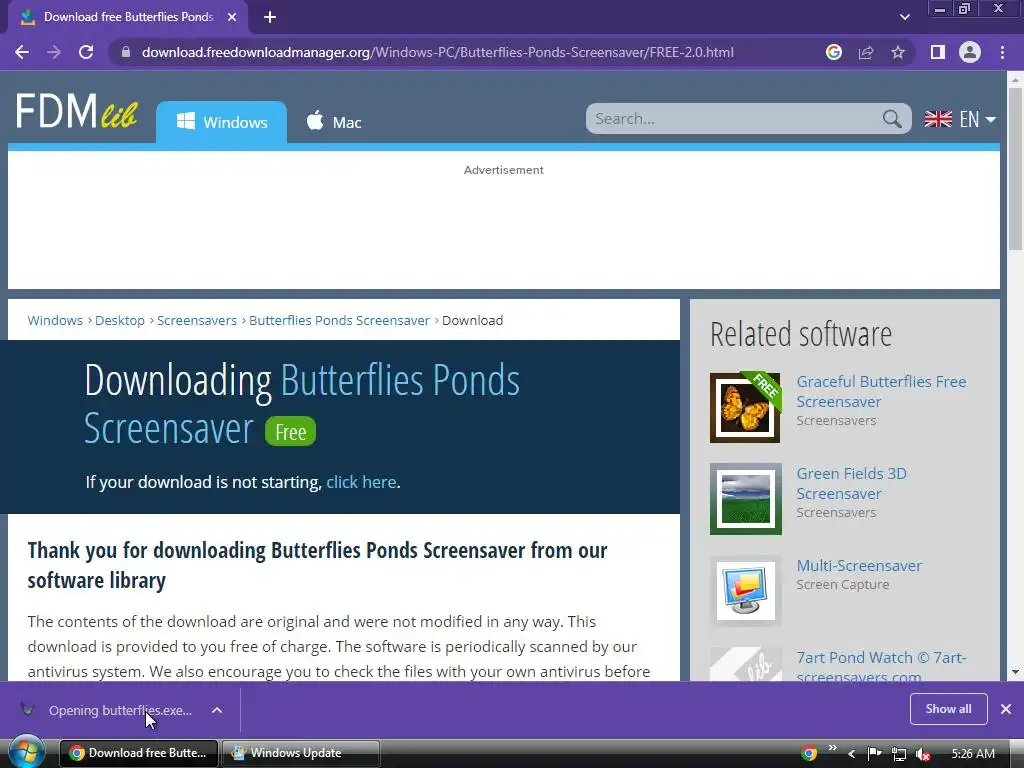Expand the butterflies.exe download options chevron
This screenshot has width=1024, height=768.
coord(217,710)
